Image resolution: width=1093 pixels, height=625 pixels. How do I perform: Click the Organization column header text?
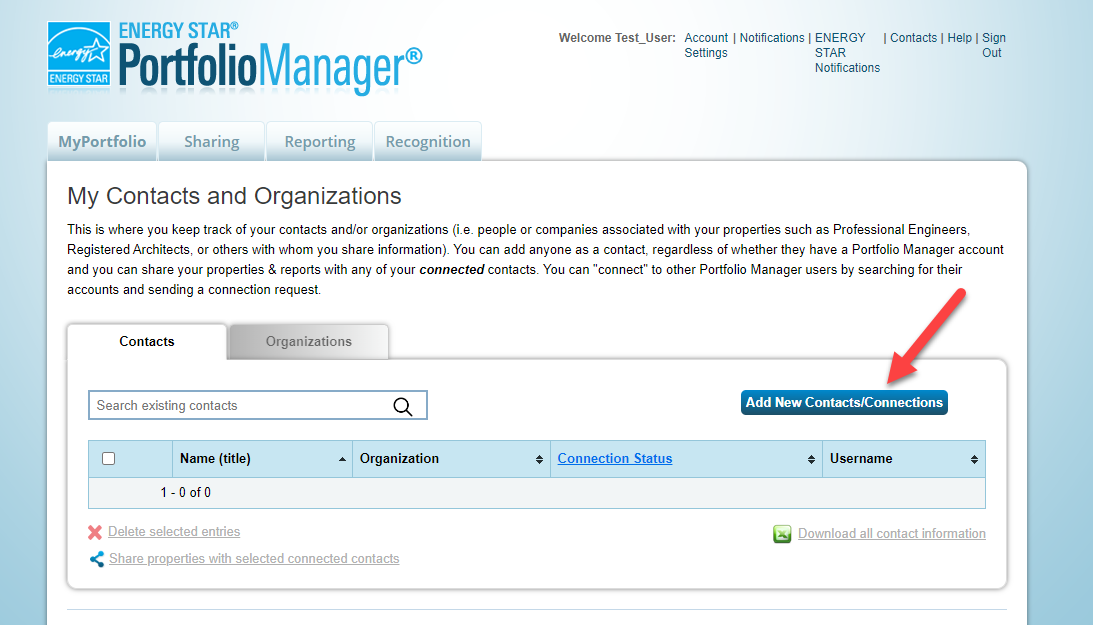pos(399,458)
